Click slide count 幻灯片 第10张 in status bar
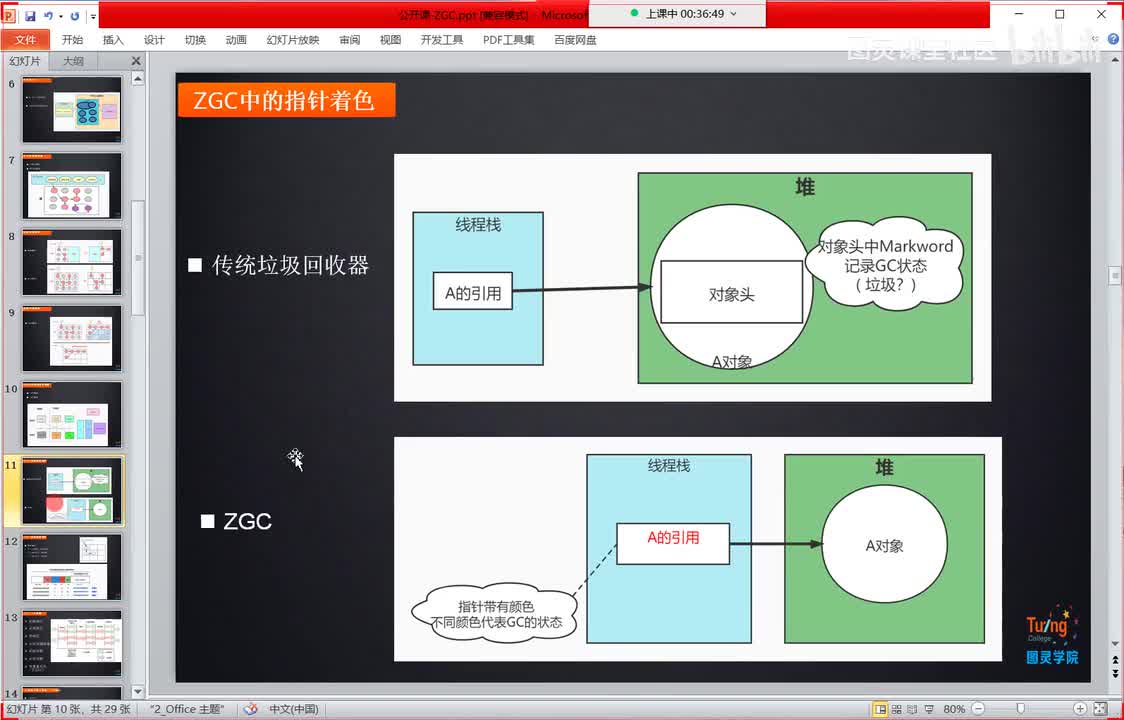 (70, 709)
